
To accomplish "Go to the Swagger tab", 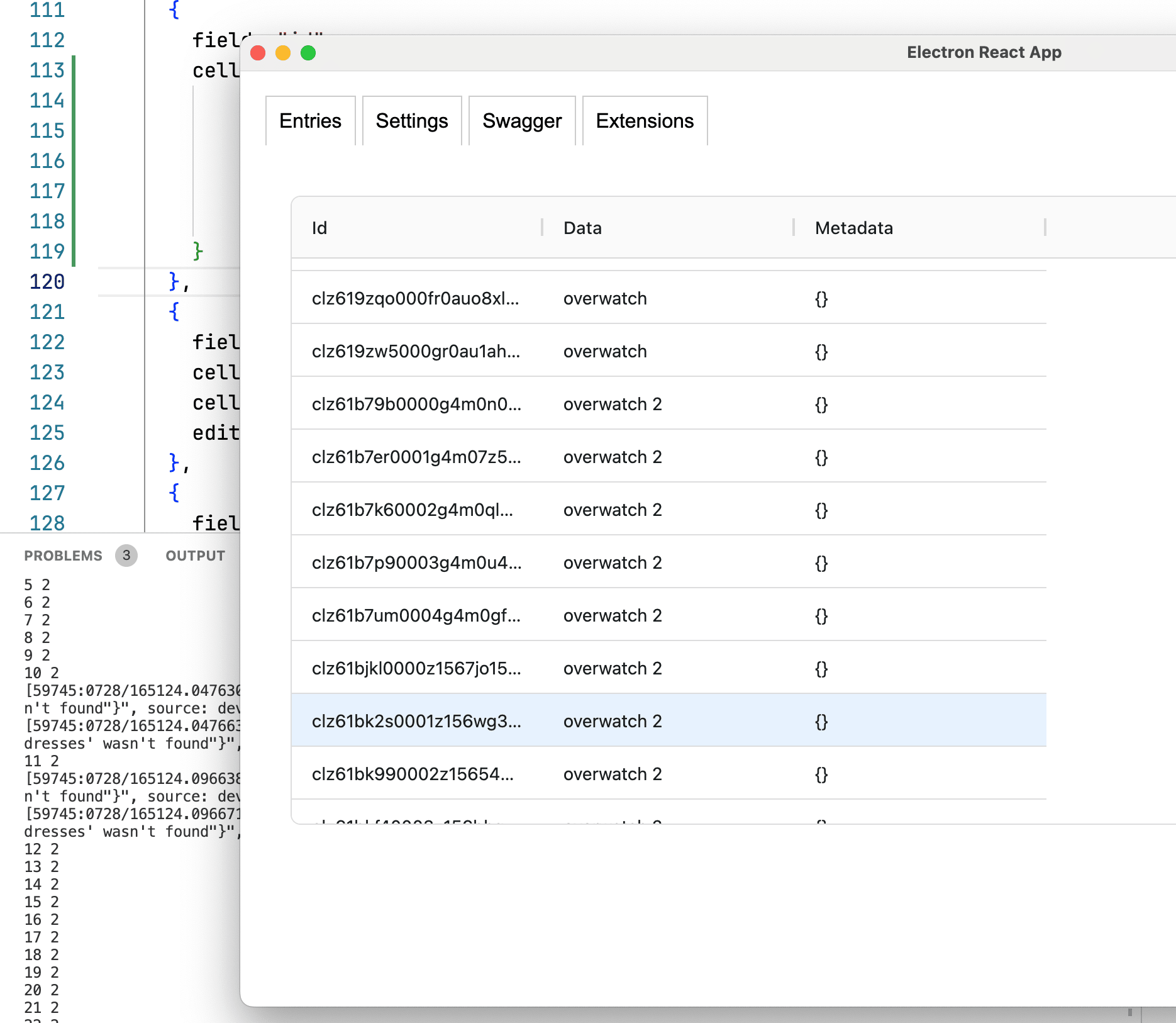I will 522,121.
